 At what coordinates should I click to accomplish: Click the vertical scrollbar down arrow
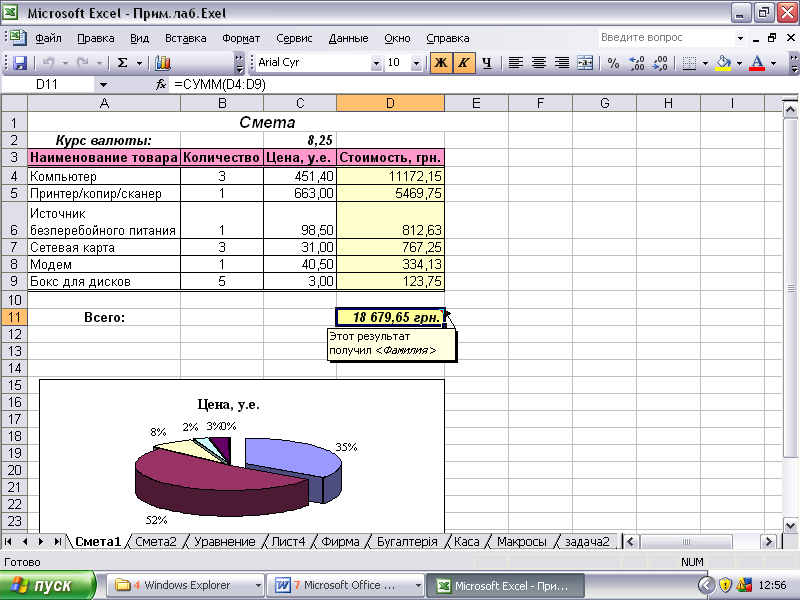click(x=790, y=526)
